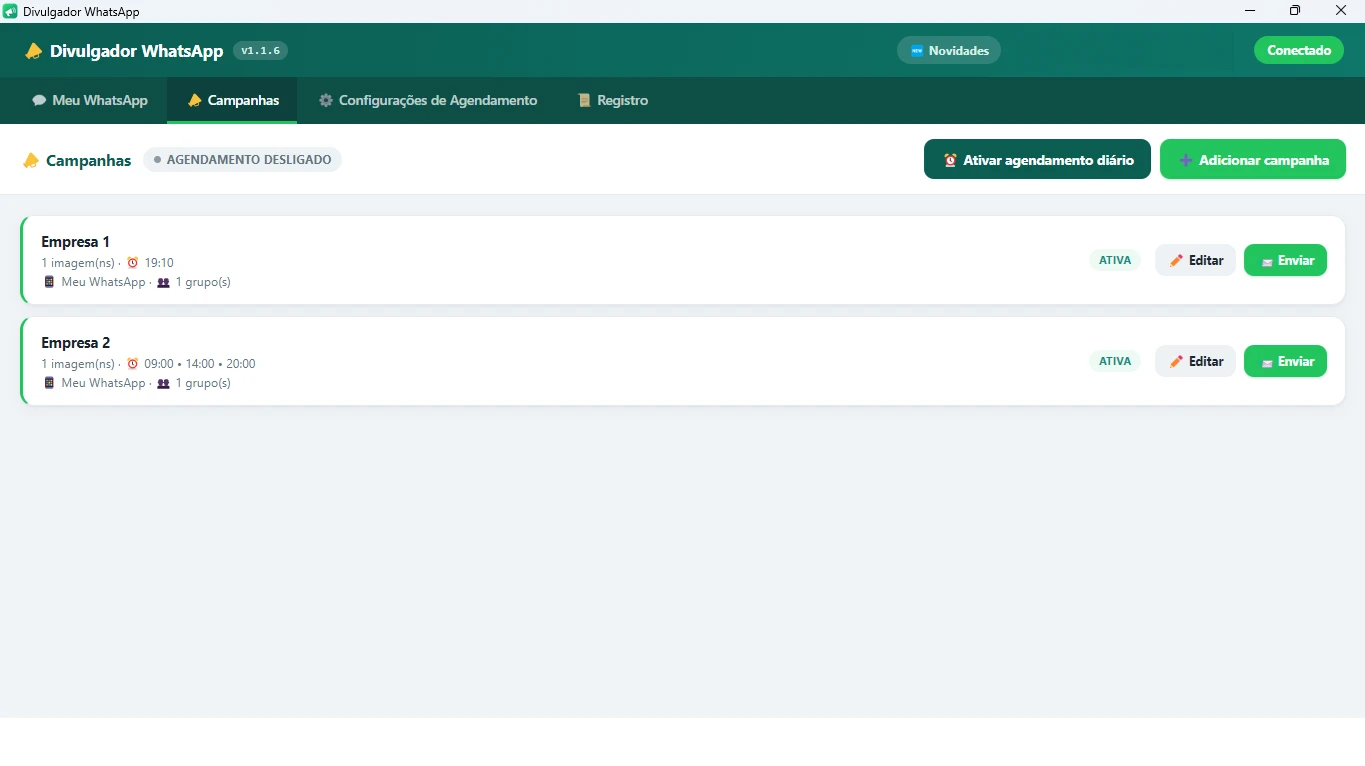
Task: Click the group icon in Empresa 1 row
Action: click(x=164, y=282)
